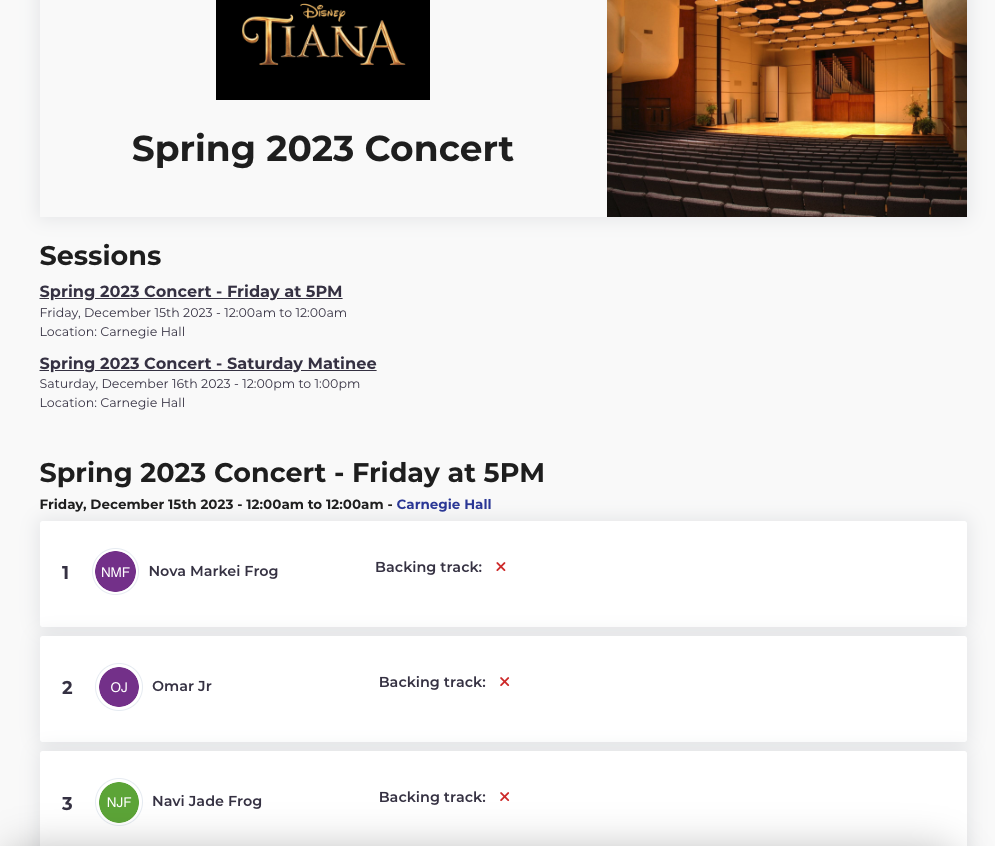Click the NMF purple avatar icon
Viewport: 995px width, 846px height.
tap(115, 572)
